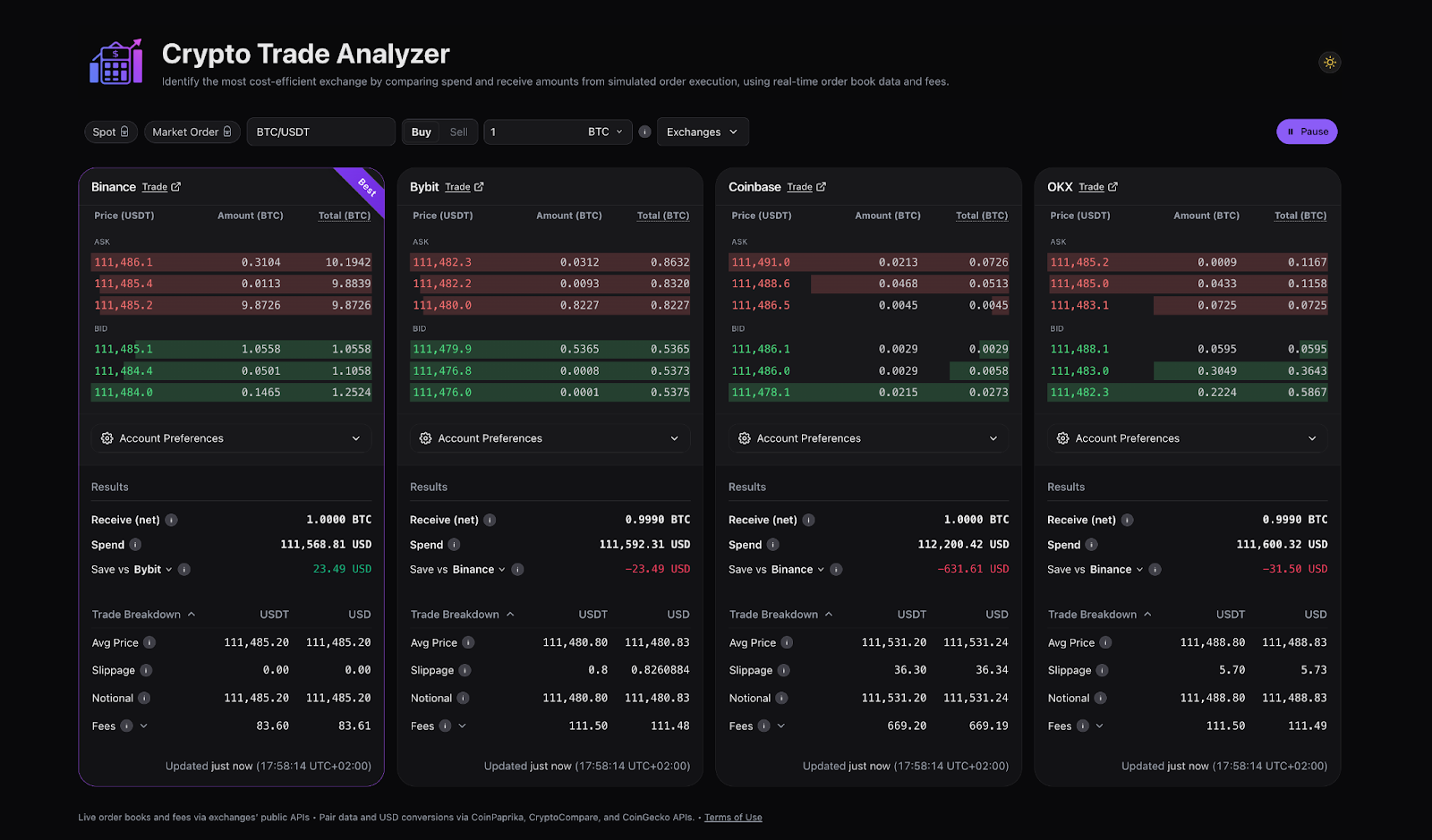
Task: Click the BTC/USDT trading pair field
Action: pyautogui.click(x=320, y=132)
